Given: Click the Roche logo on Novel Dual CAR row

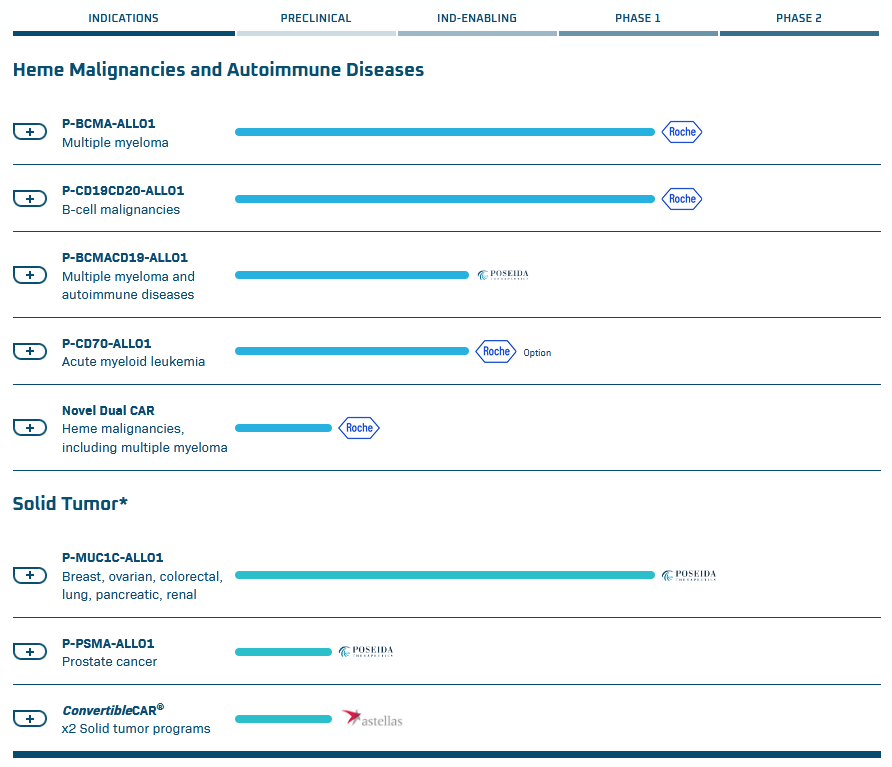Looking at the screenshot, I should pos(359,428).
